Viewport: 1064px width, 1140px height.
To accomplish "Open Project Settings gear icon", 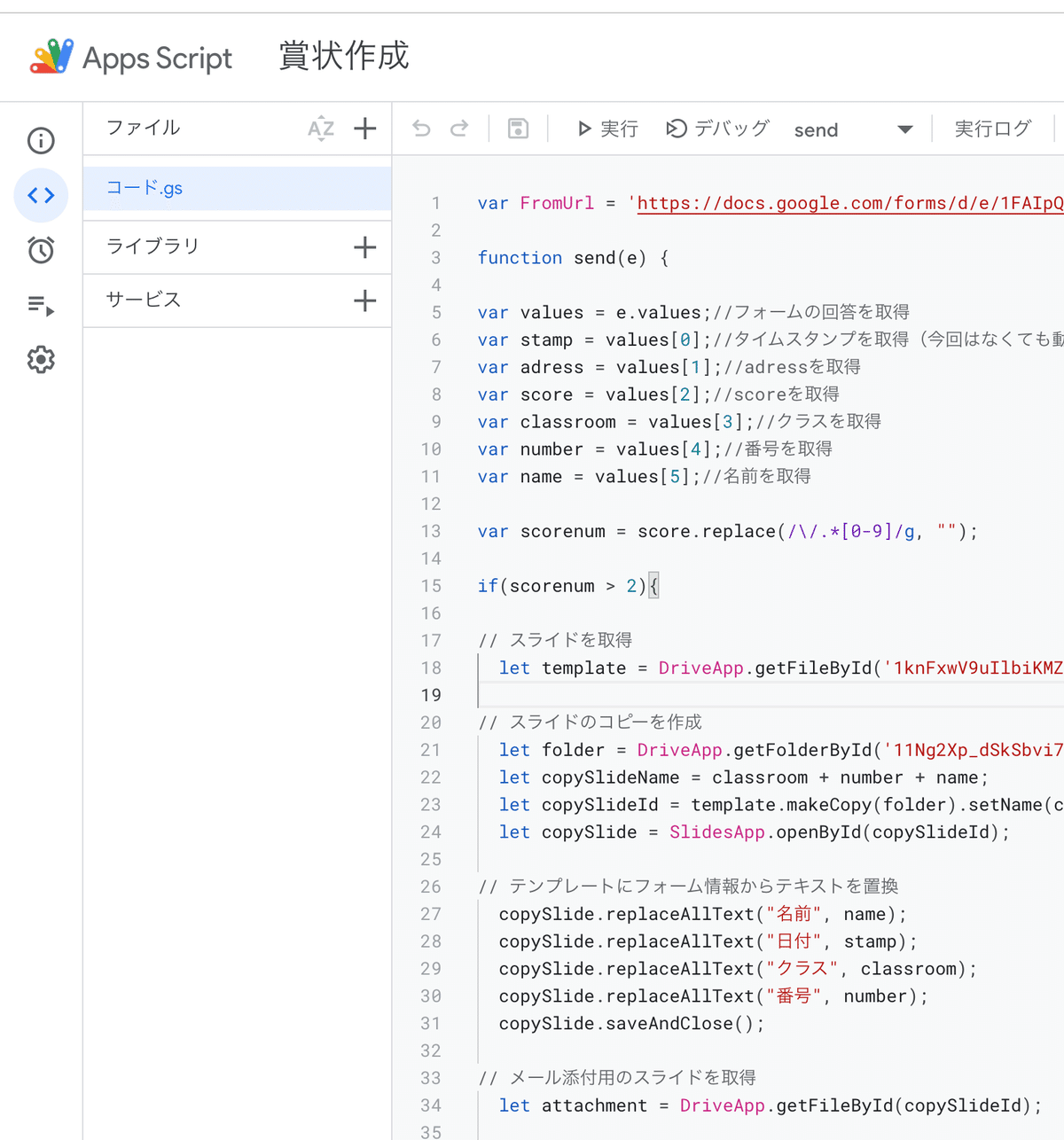I will pos(41,360).
